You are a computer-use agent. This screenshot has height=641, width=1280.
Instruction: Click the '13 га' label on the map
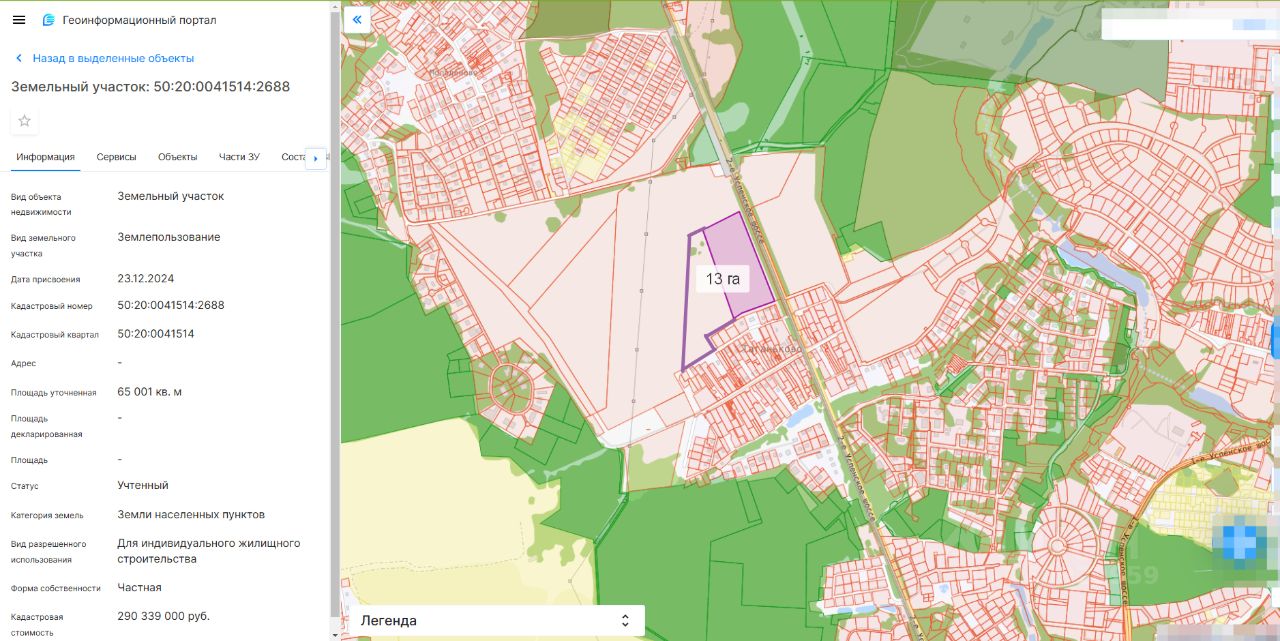click(722, 279)
